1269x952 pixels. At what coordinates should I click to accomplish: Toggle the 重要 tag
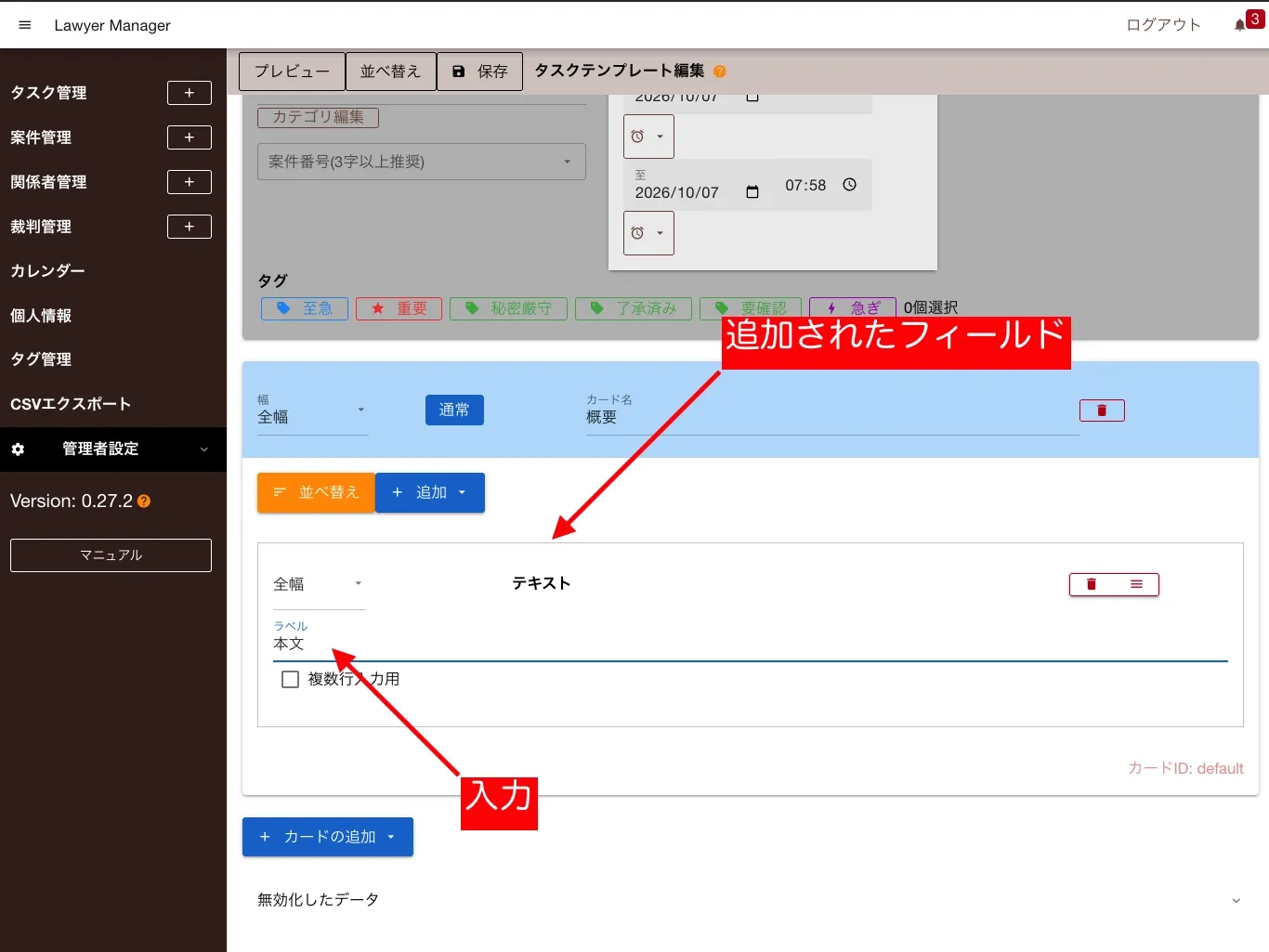[399, 308]
